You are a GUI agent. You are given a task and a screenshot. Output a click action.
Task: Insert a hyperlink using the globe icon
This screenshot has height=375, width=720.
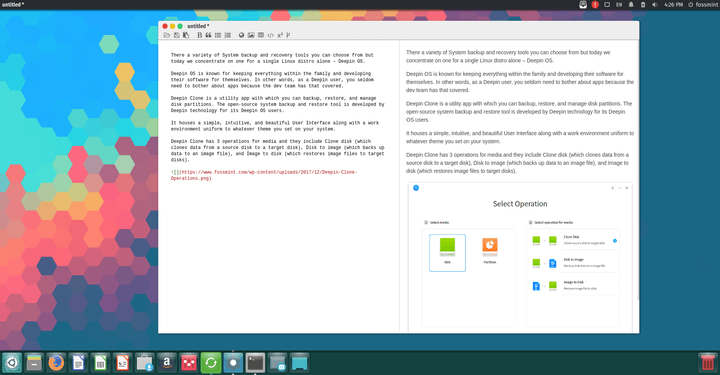[x=242, y=35]
